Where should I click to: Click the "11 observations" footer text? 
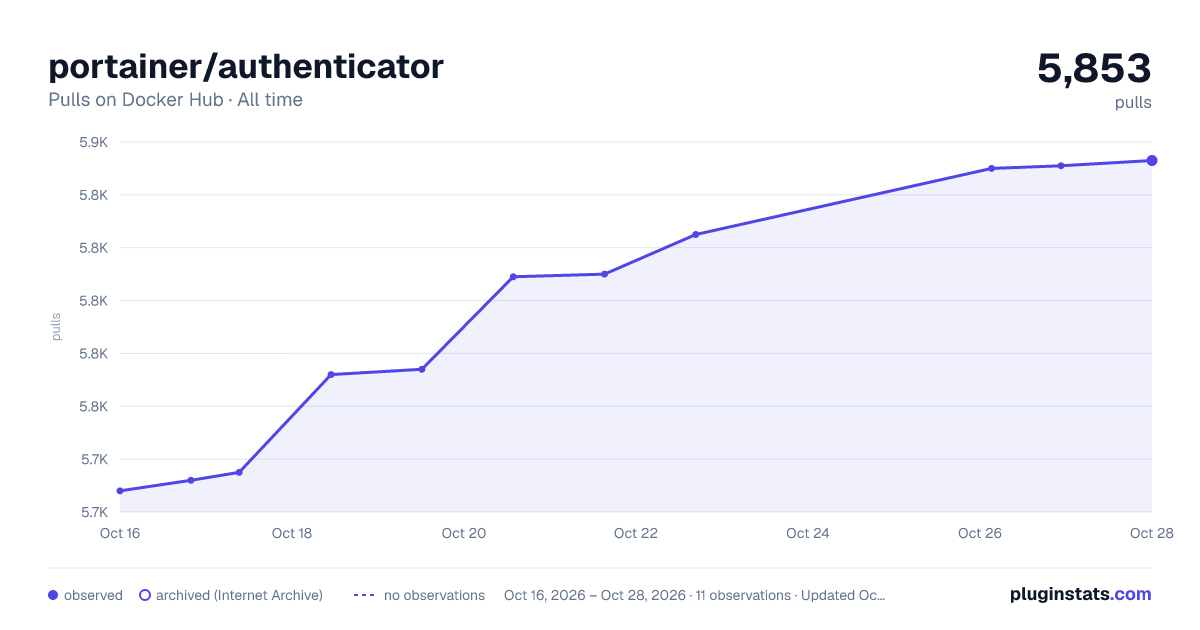click(743, 595)
